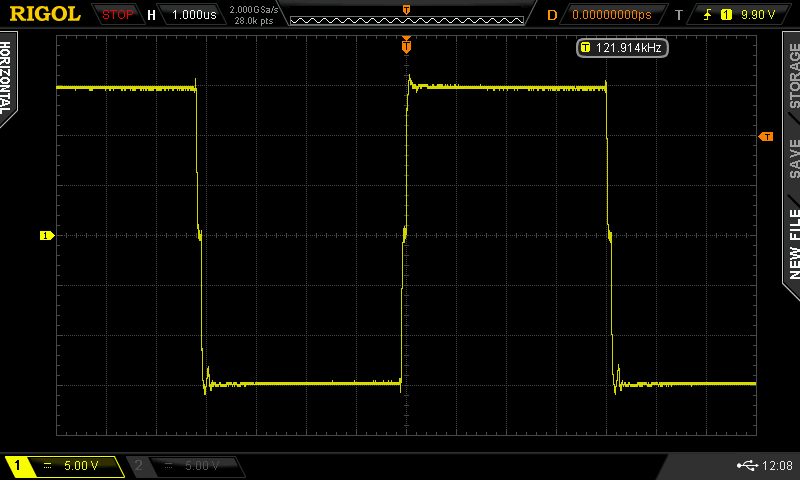The width and height of the screenshot is (800, 480).
Task: Click the red STOP status indicator
Action: 117,15
